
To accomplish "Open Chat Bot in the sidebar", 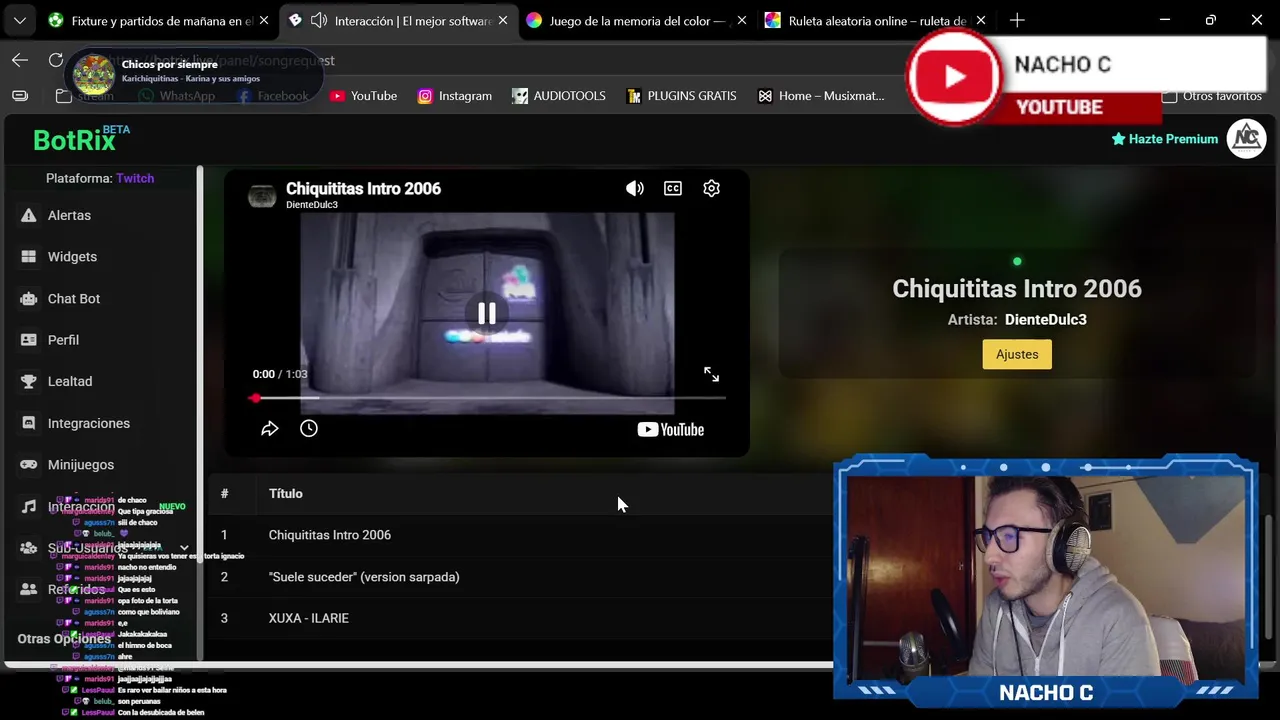I will (74, 299).
